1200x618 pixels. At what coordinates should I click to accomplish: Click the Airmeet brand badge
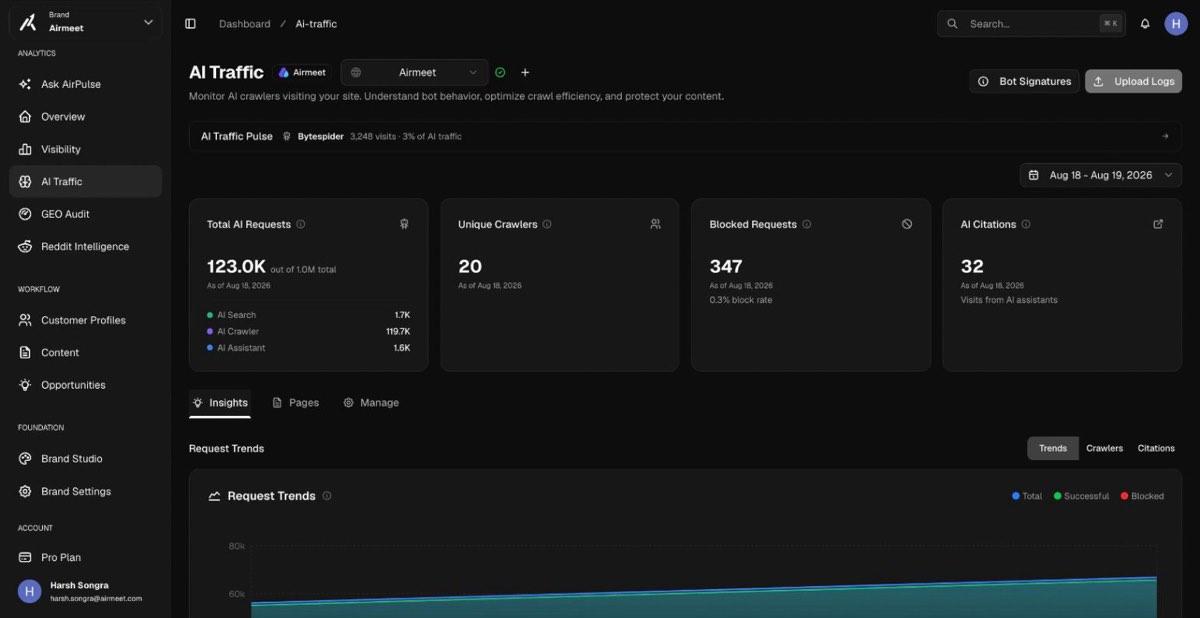click(302, 72)
